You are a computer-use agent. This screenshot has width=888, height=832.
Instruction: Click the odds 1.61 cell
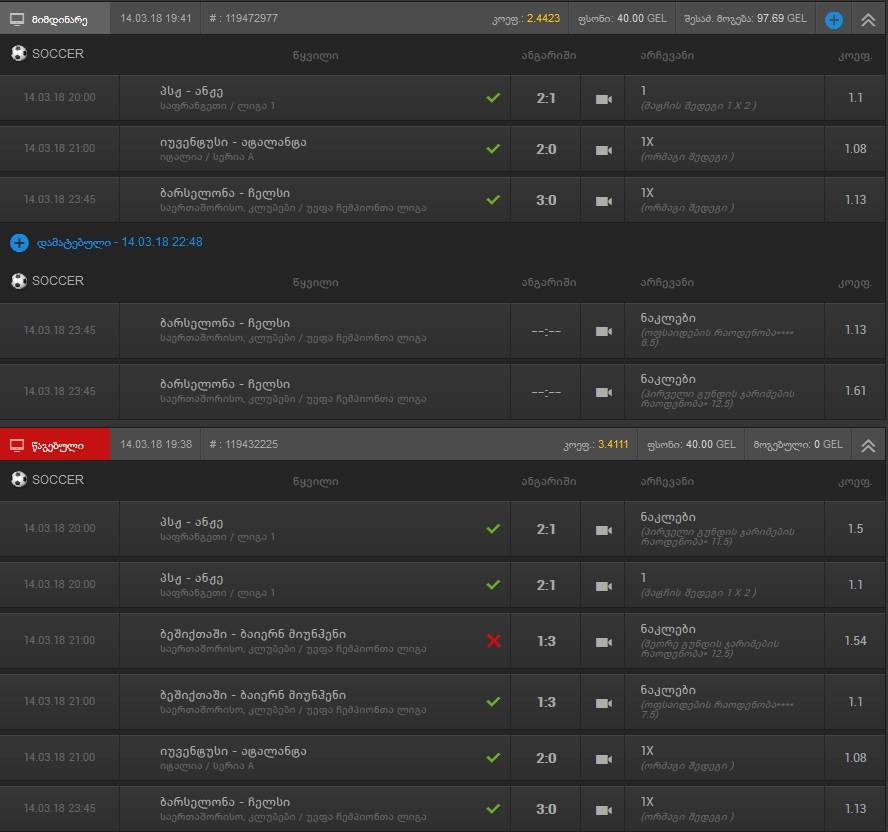click(x=855, y=391)
